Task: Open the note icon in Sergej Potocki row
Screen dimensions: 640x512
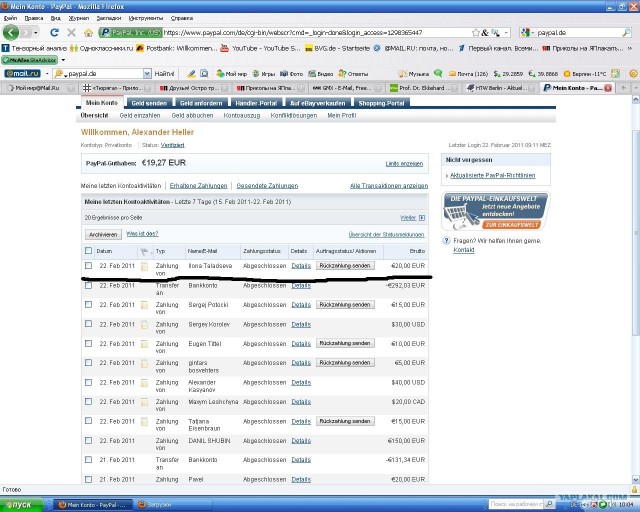Action: pyautogui.click(x=144, y=305)
